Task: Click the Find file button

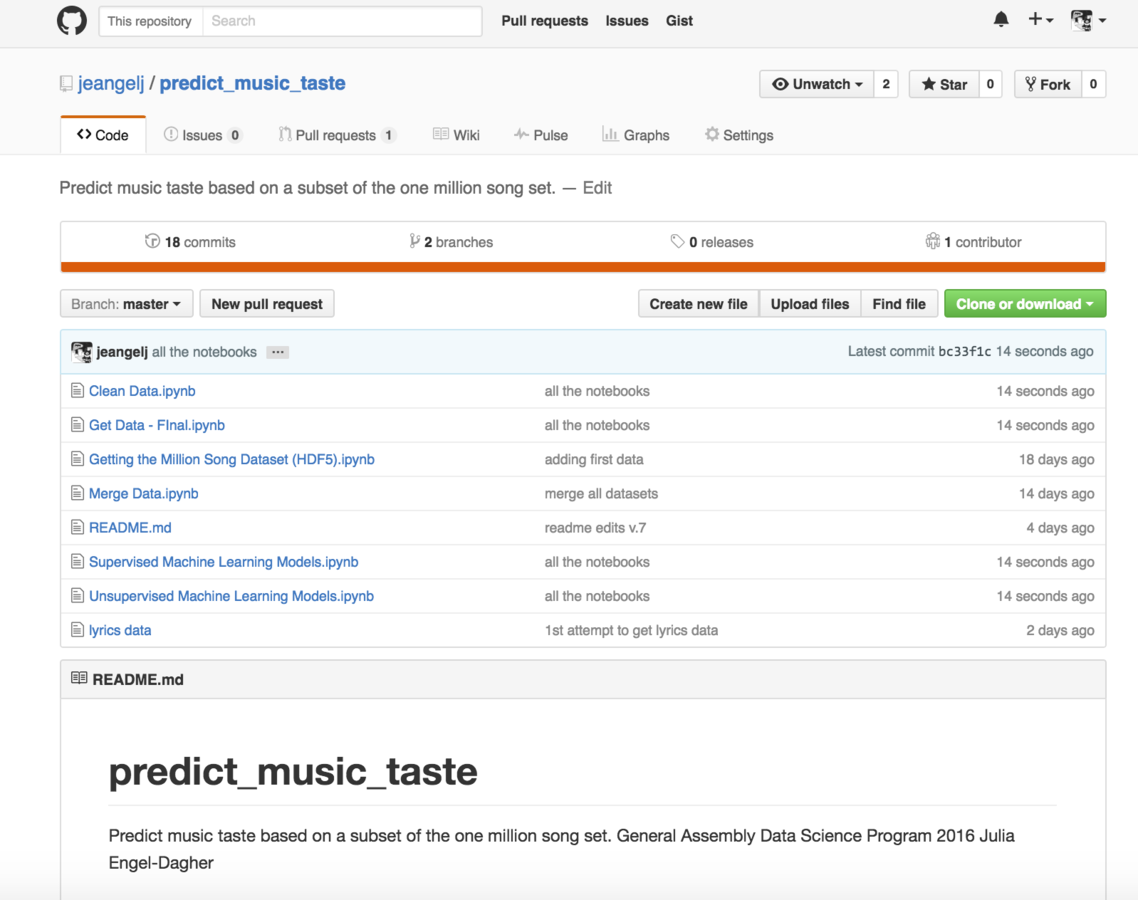Action: click(x=899, y=304)
